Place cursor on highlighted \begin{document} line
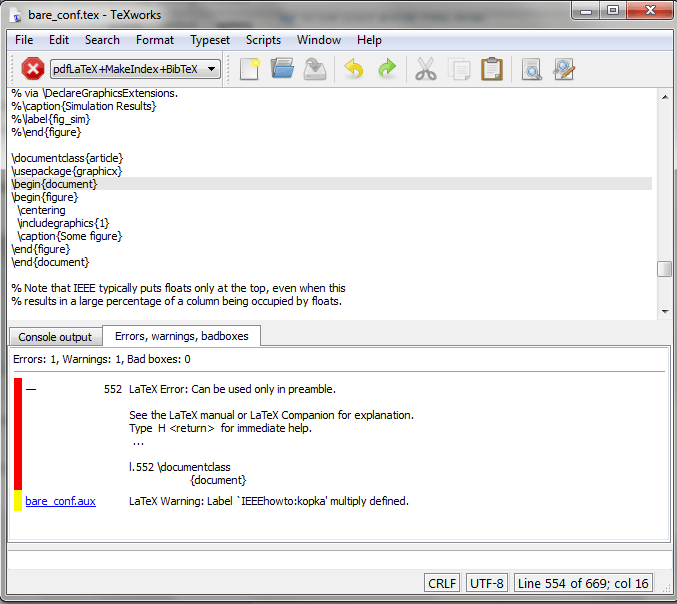The width and height of the screenshot is (677, 604). point(331,184)
